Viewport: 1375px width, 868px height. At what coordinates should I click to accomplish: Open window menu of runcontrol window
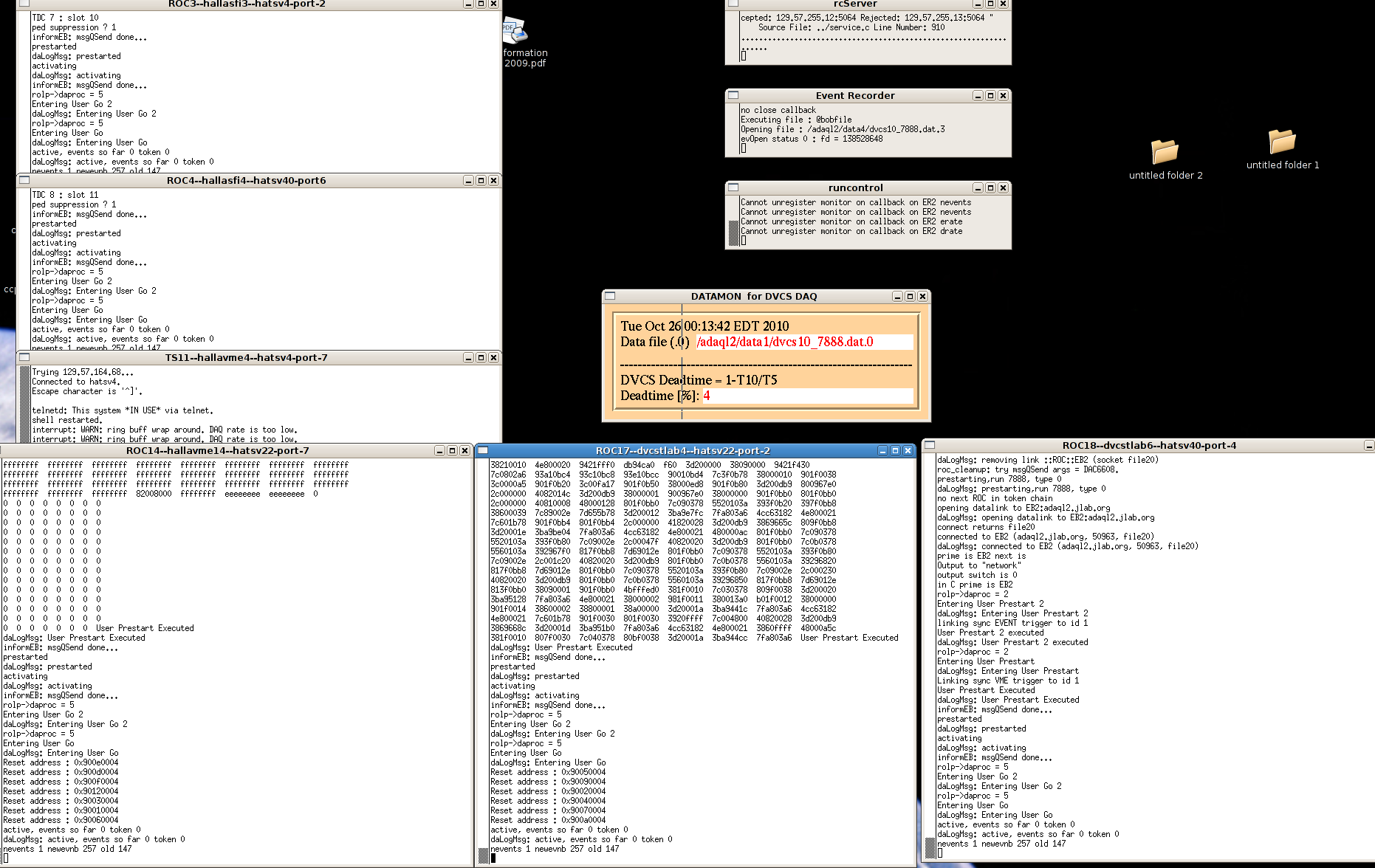733,187
